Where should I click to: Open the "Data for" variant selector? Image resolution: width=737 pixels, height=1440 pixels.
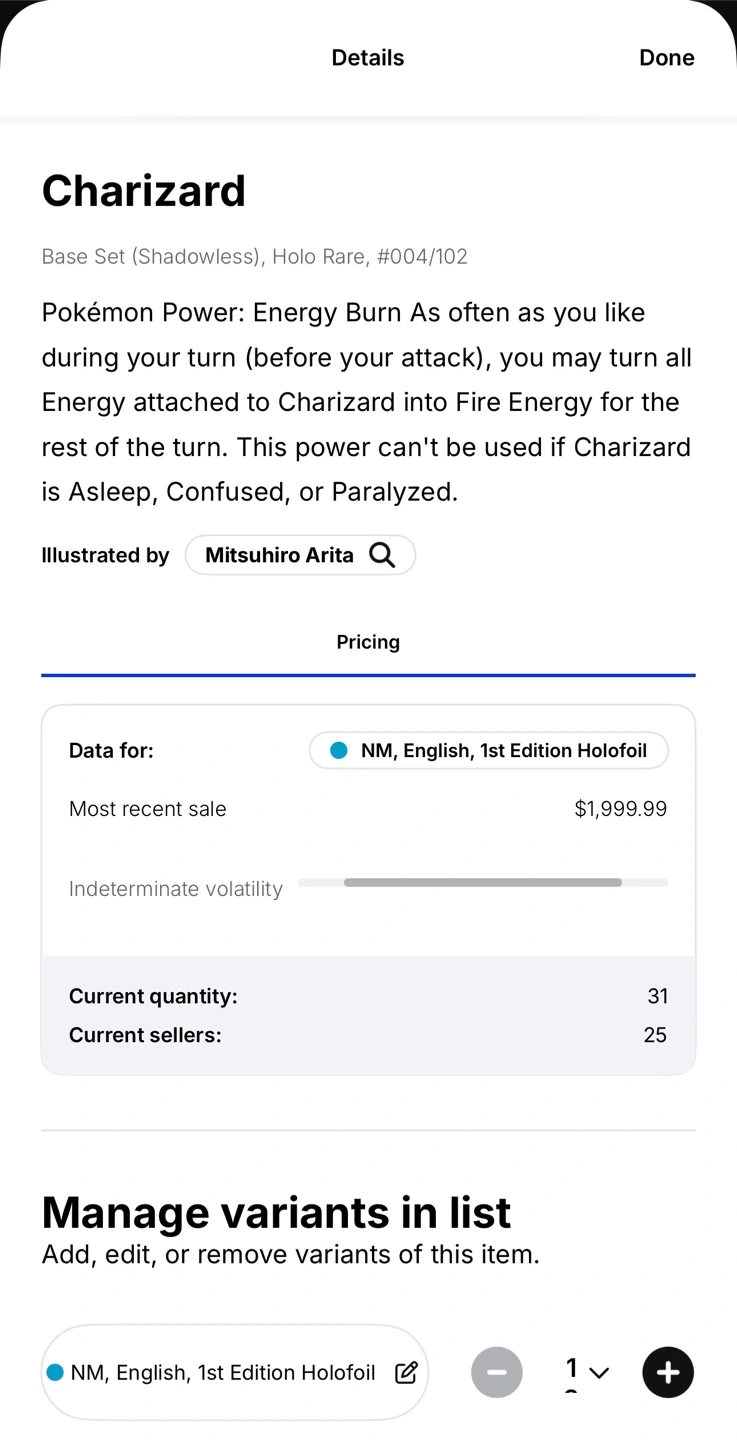coord(488,751)
